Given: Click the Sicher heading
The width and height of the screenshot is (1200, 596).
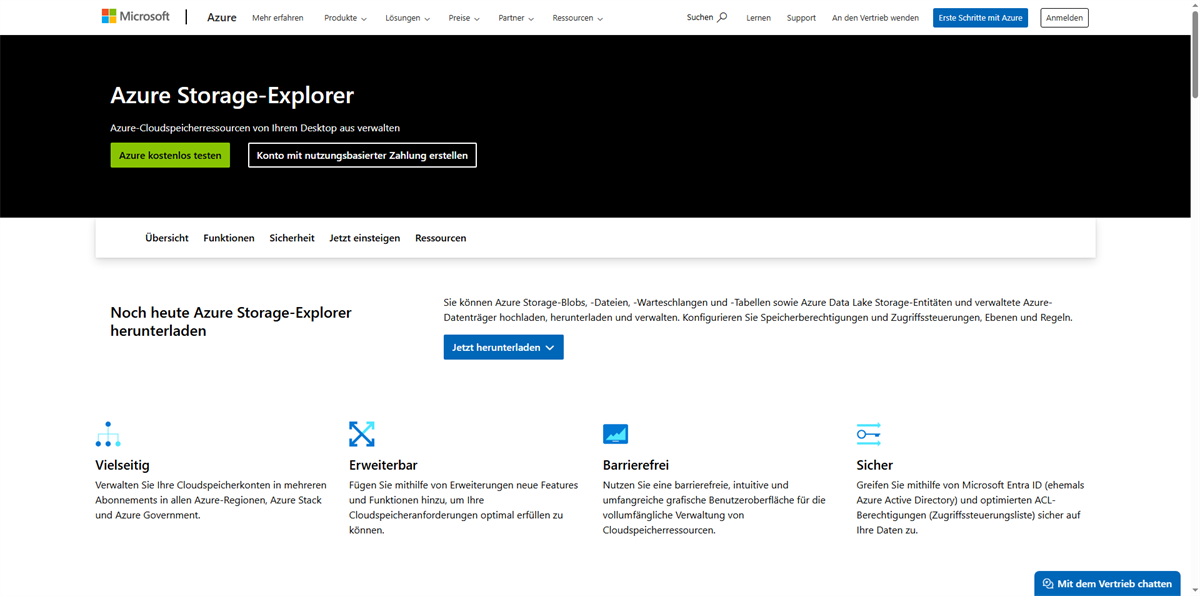Looking at the screenshot, I should click(875, 465).
